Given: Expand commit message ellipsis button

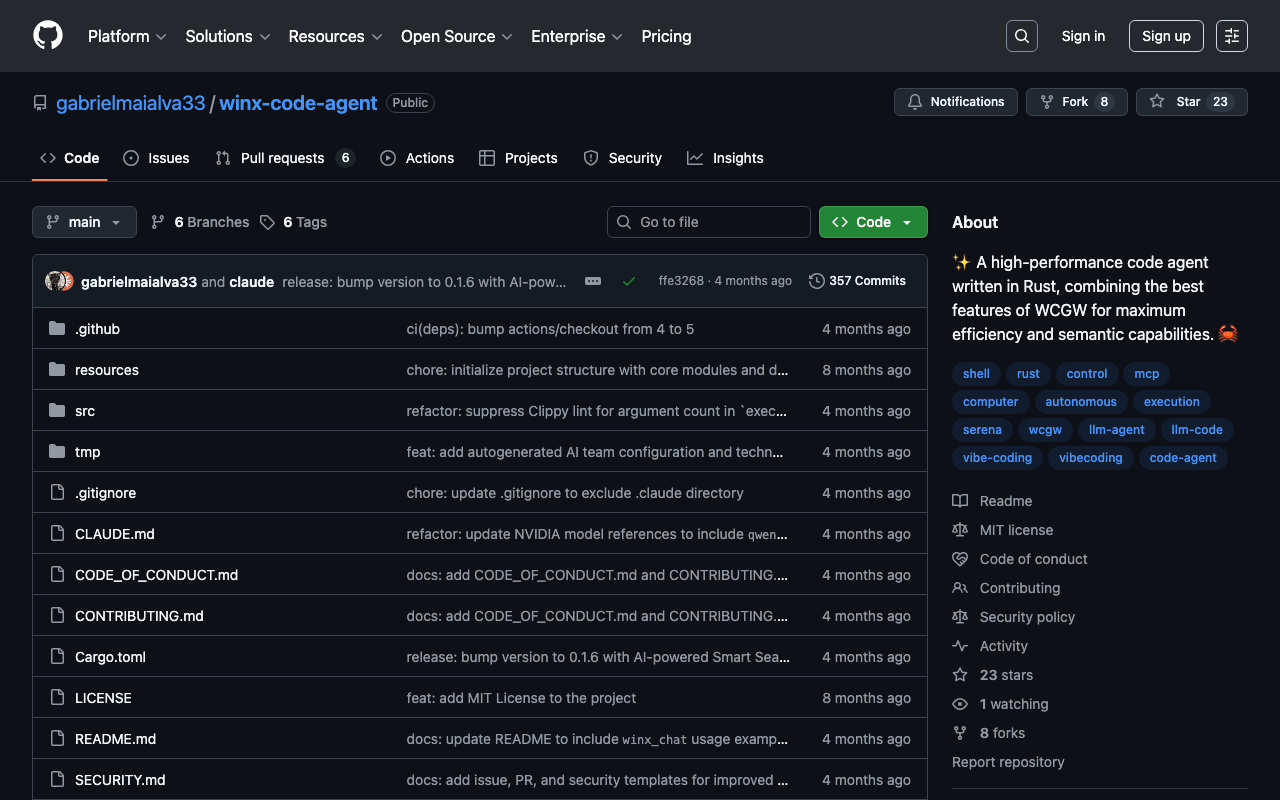Looking at the screenshot, I should pos(593,281).
